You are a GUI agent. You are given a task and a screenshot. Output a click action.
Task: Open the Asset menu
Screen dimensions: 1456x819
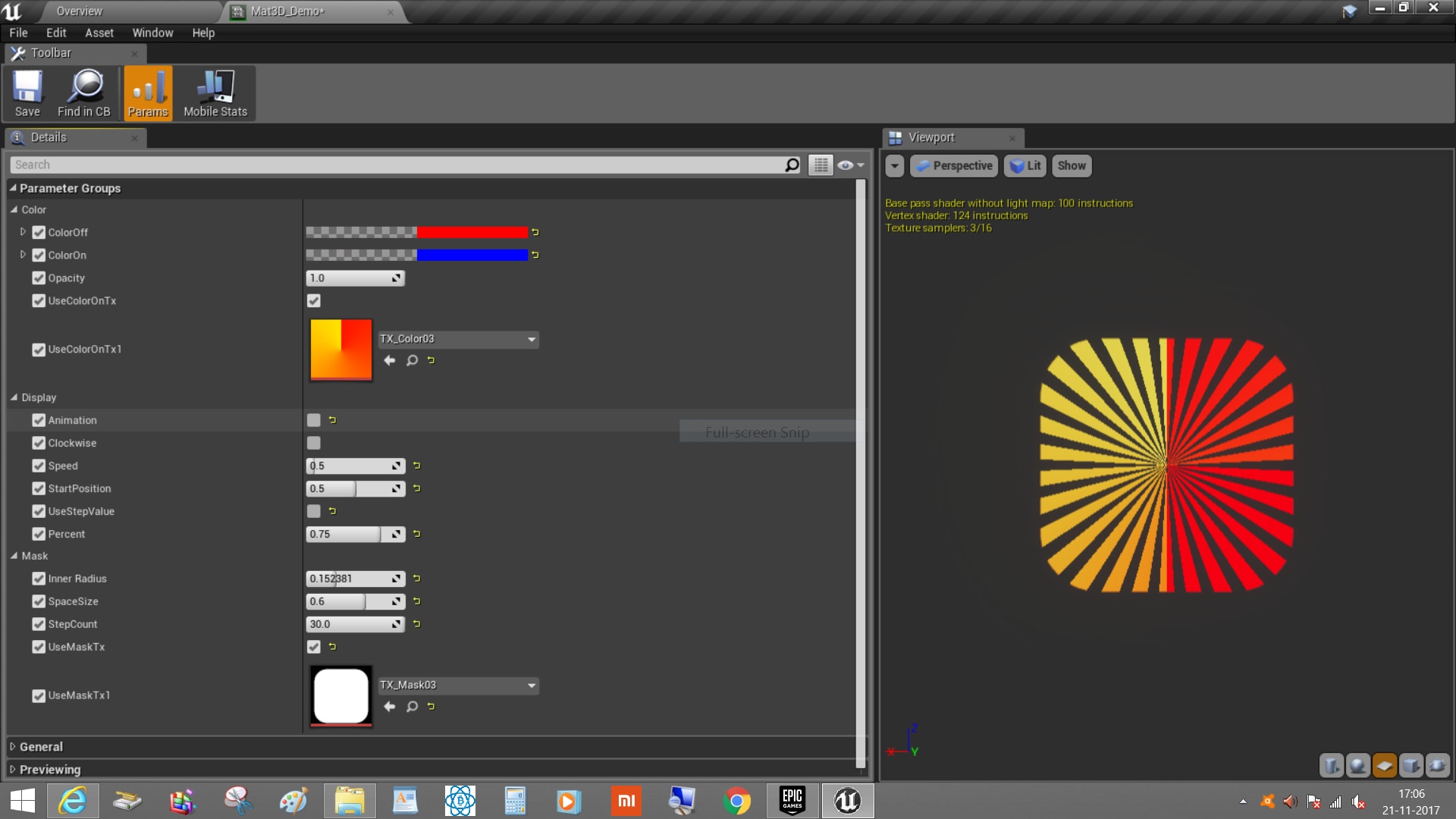99,33
